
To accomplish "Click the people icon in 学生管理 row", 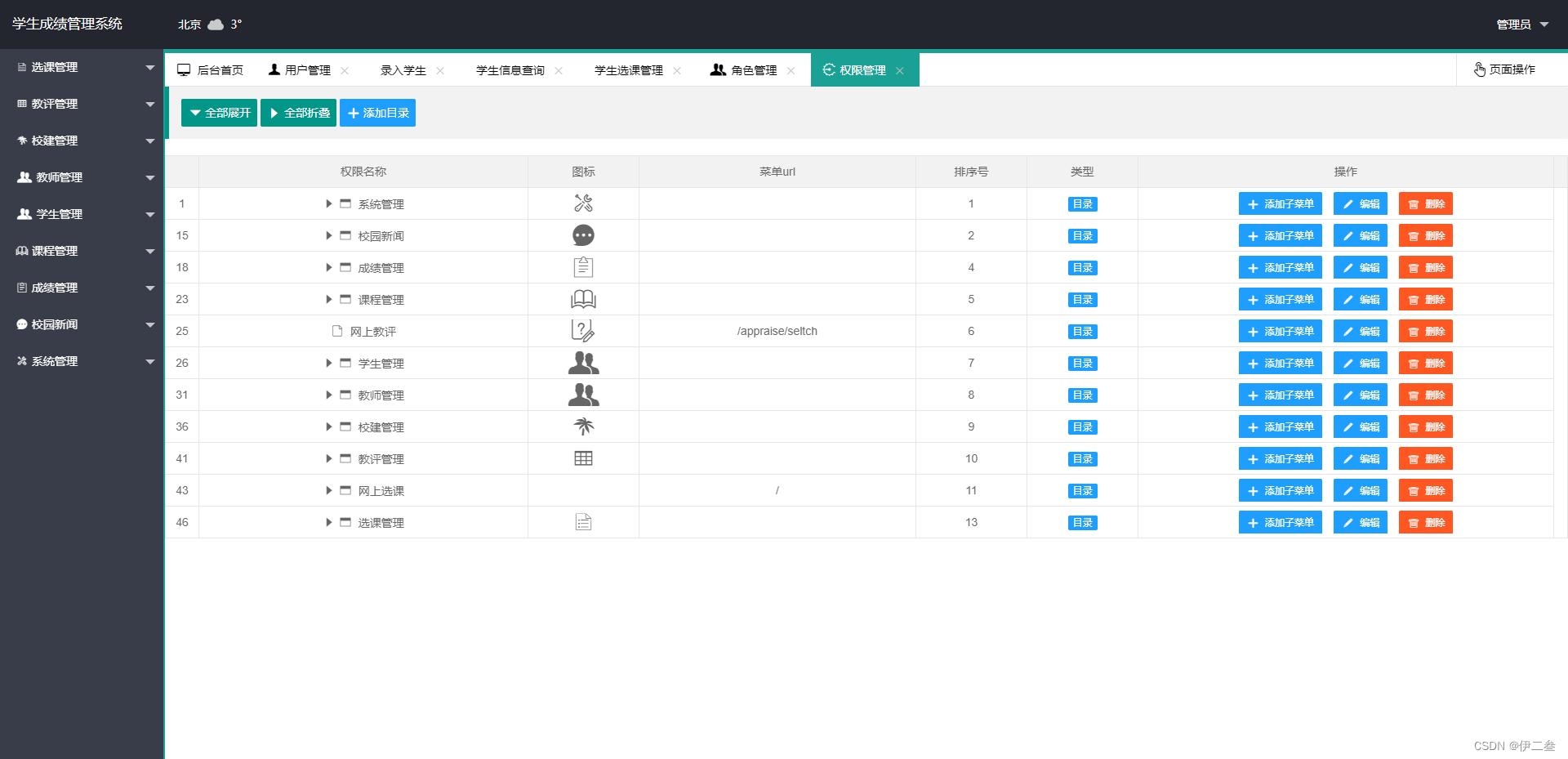I will [x=583, y=363].
